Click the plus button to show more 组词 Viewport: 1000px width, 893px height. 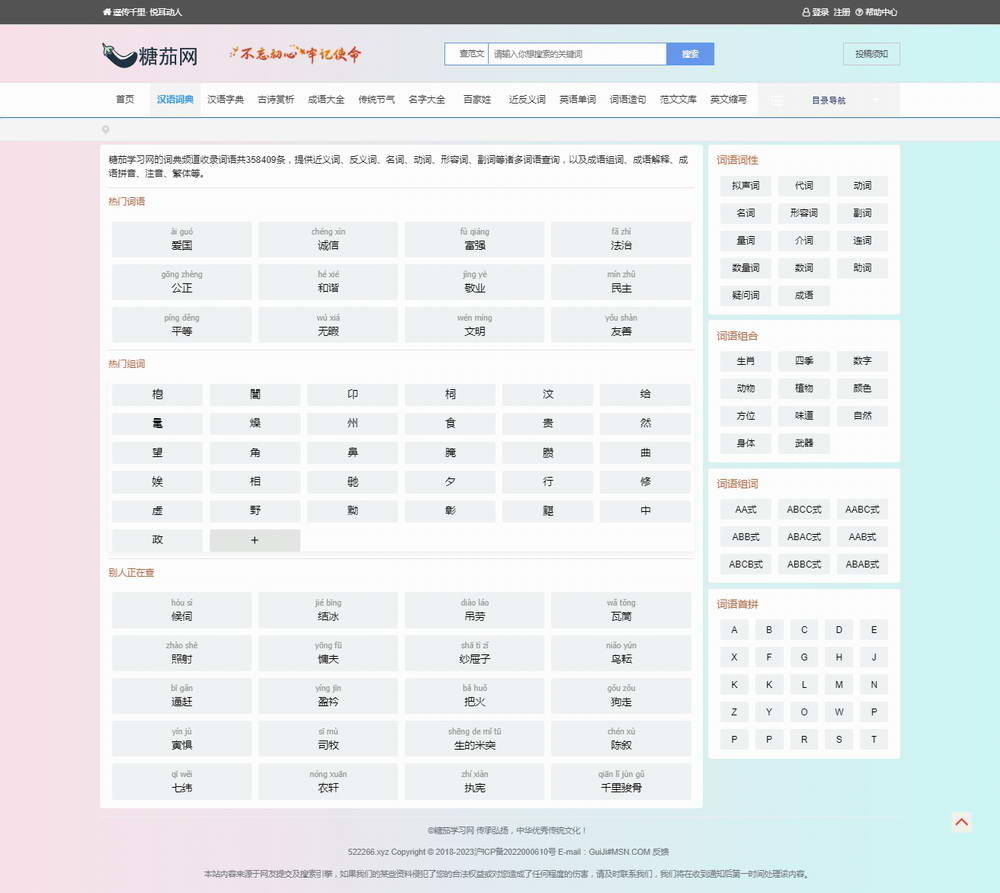point(254,540)
